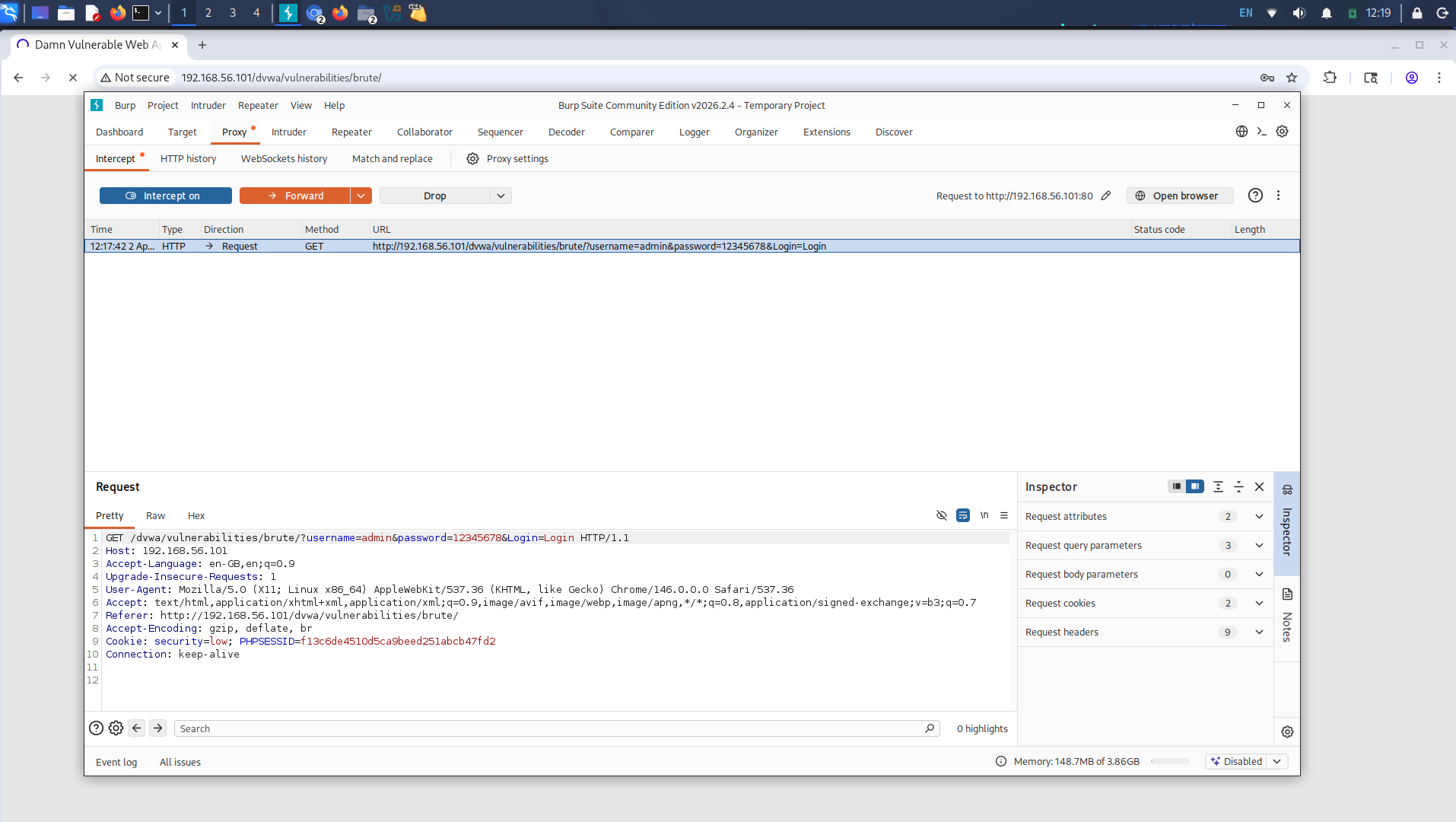Open All issues panel

180,762
